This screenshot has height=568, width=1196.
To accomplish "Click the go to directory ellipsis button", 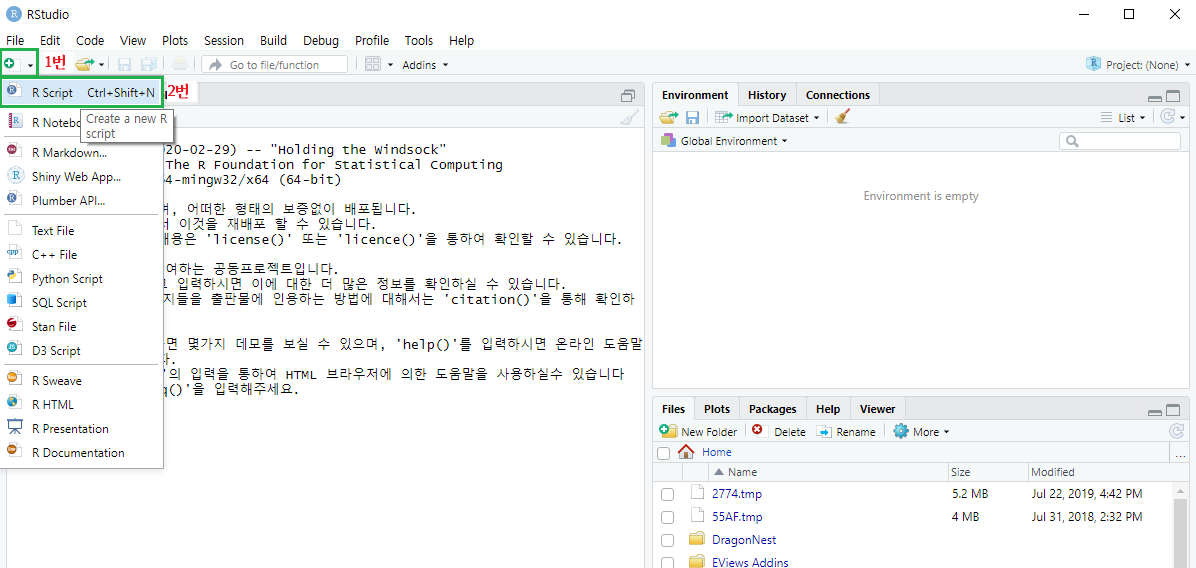I will [x=1181, y=453].
